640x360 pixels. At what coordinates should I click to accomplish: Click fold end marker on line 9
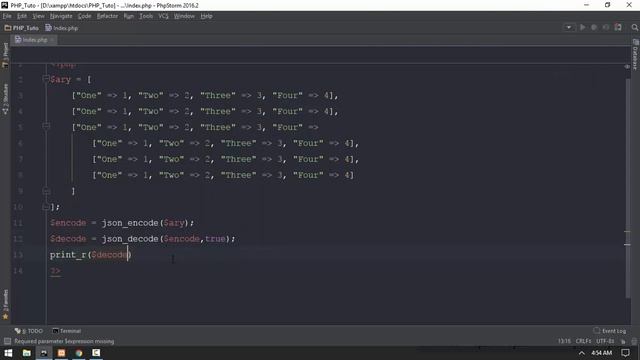46,191
